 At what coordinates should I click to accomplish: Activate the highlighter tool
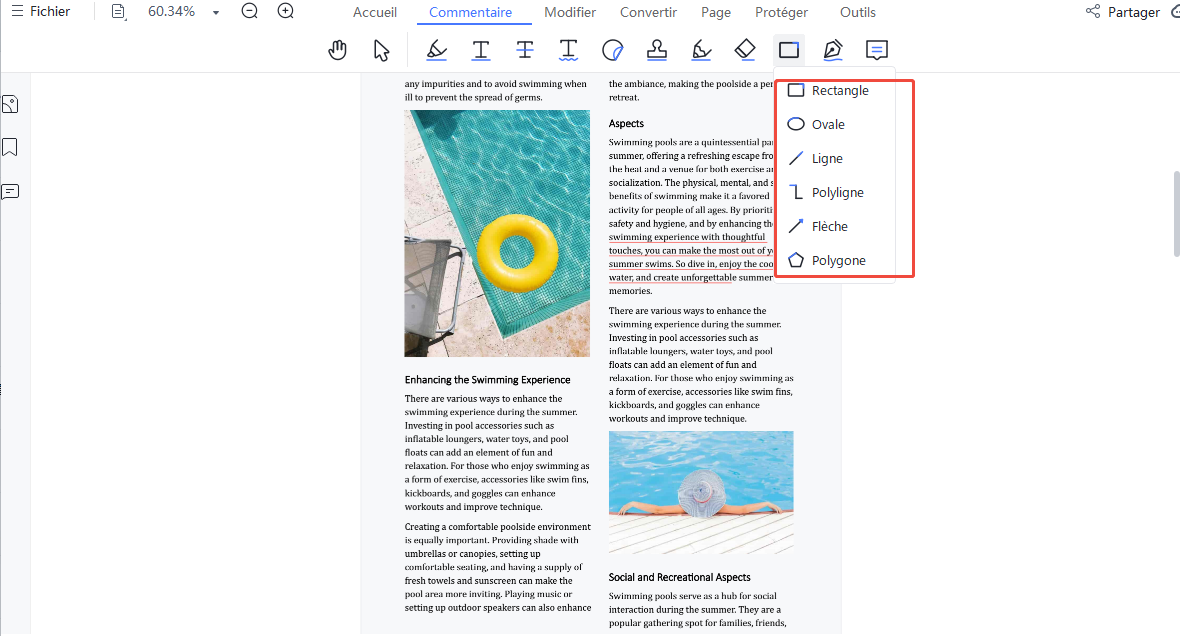(x=436, y=50)
